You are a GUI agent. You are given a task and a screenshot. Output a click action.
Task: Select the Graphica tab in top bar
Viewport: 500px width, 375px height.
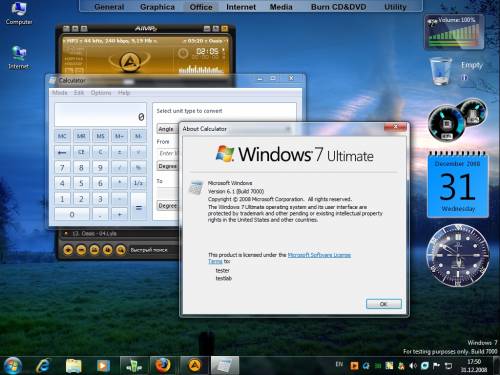point(157,7)
